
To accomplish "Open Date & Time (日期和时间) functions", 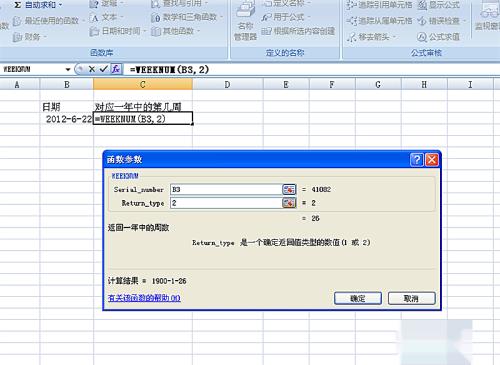I will (x=118, y=31).
